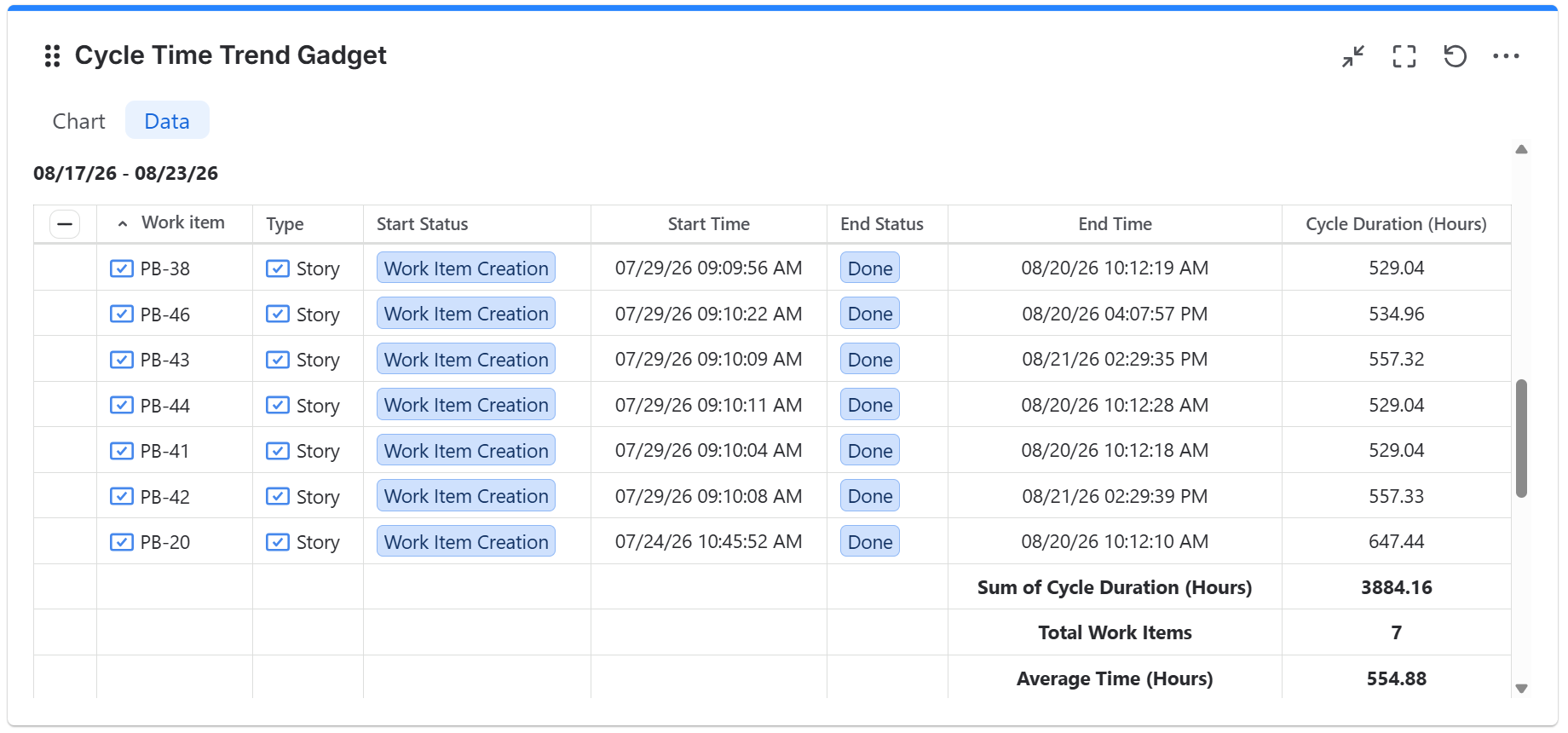The height and width of the screenshot is (733, 1568).
Task: Click the story icon beside PB-41
Action: [122, 451]
